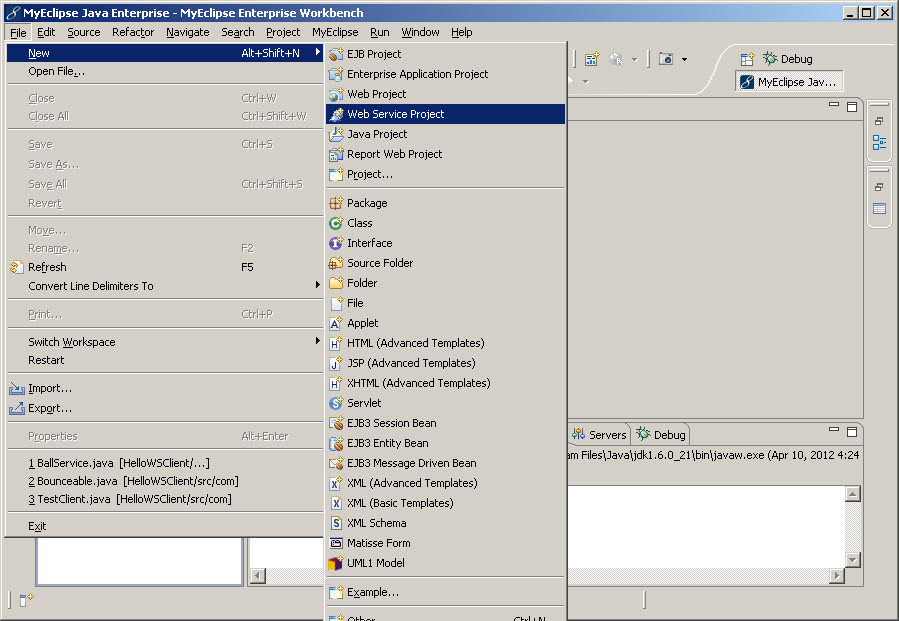This screenshot has height=621, width=899.
Task: Click the Refresh icon in File menu
Action: click(x=17, y=267)
